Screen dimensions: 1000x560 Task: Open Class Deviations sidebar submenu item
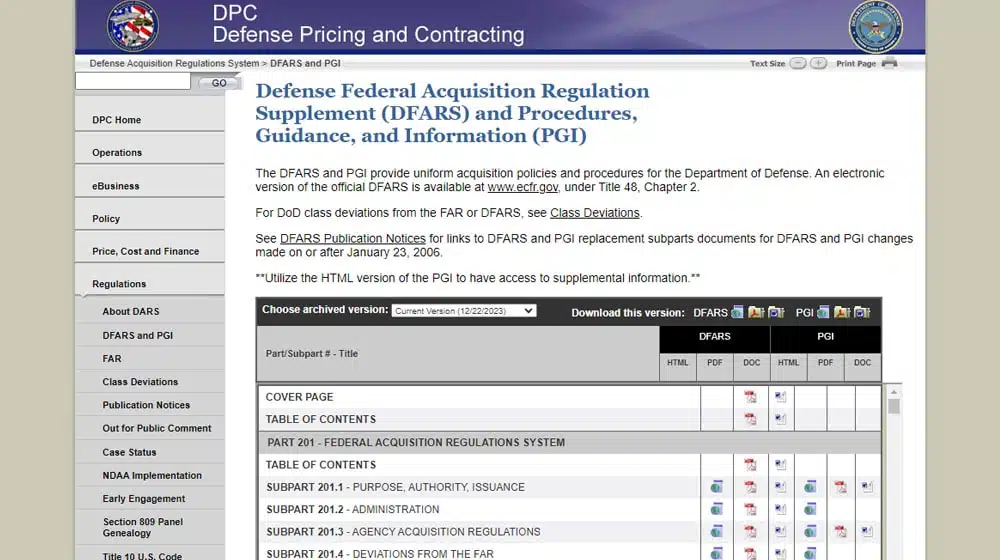point(140,381)
